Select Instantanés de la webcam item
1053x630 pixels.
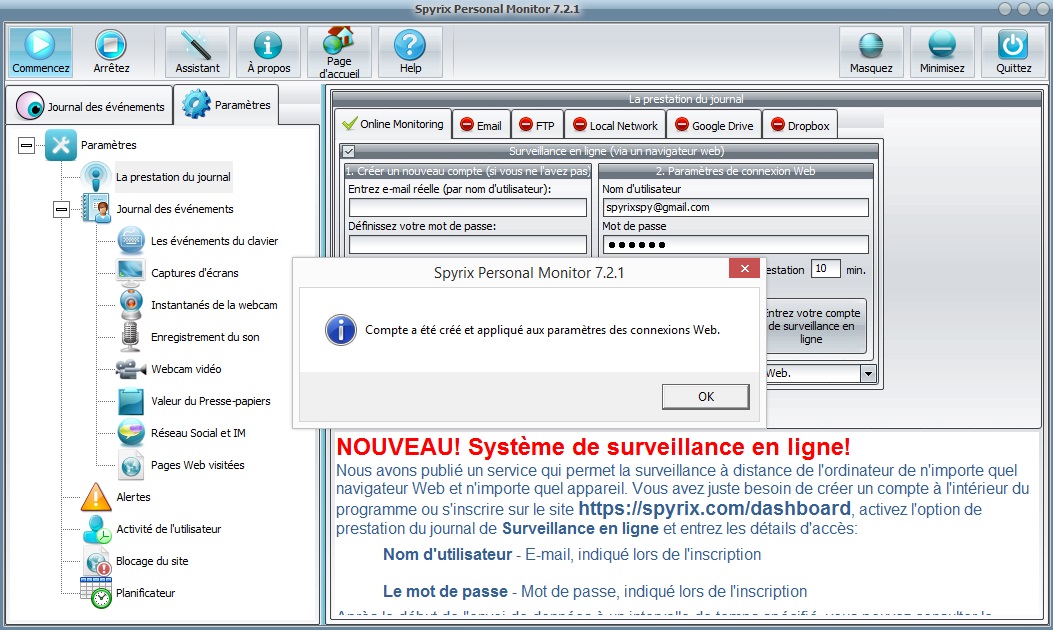214,305
